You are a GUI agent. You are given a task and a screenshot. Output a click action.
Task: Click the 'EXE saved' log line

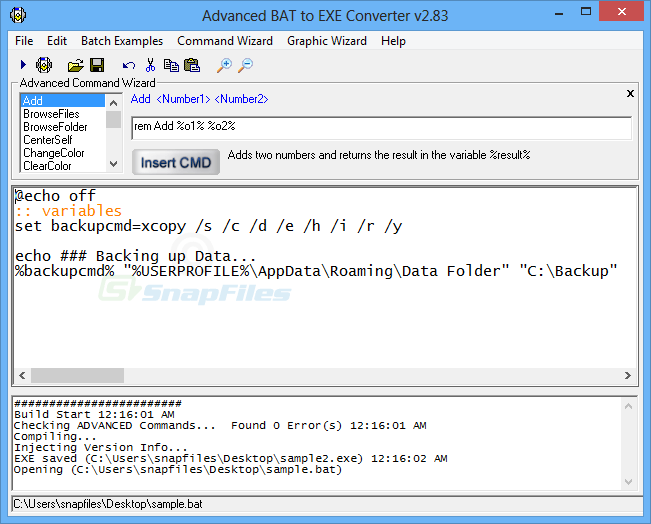pos(230,458)
